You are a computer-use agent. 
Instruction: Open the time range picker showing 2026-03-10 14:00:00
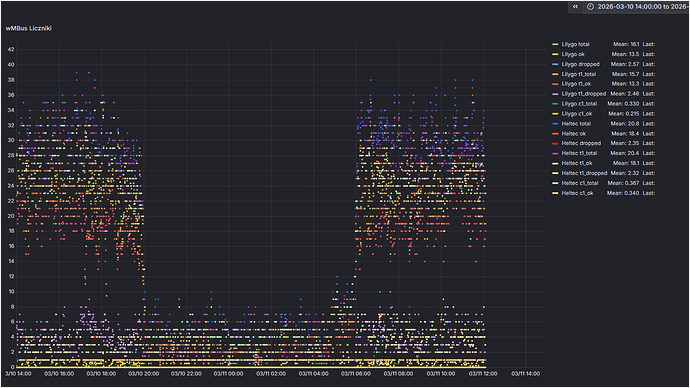tap(637, 7)
